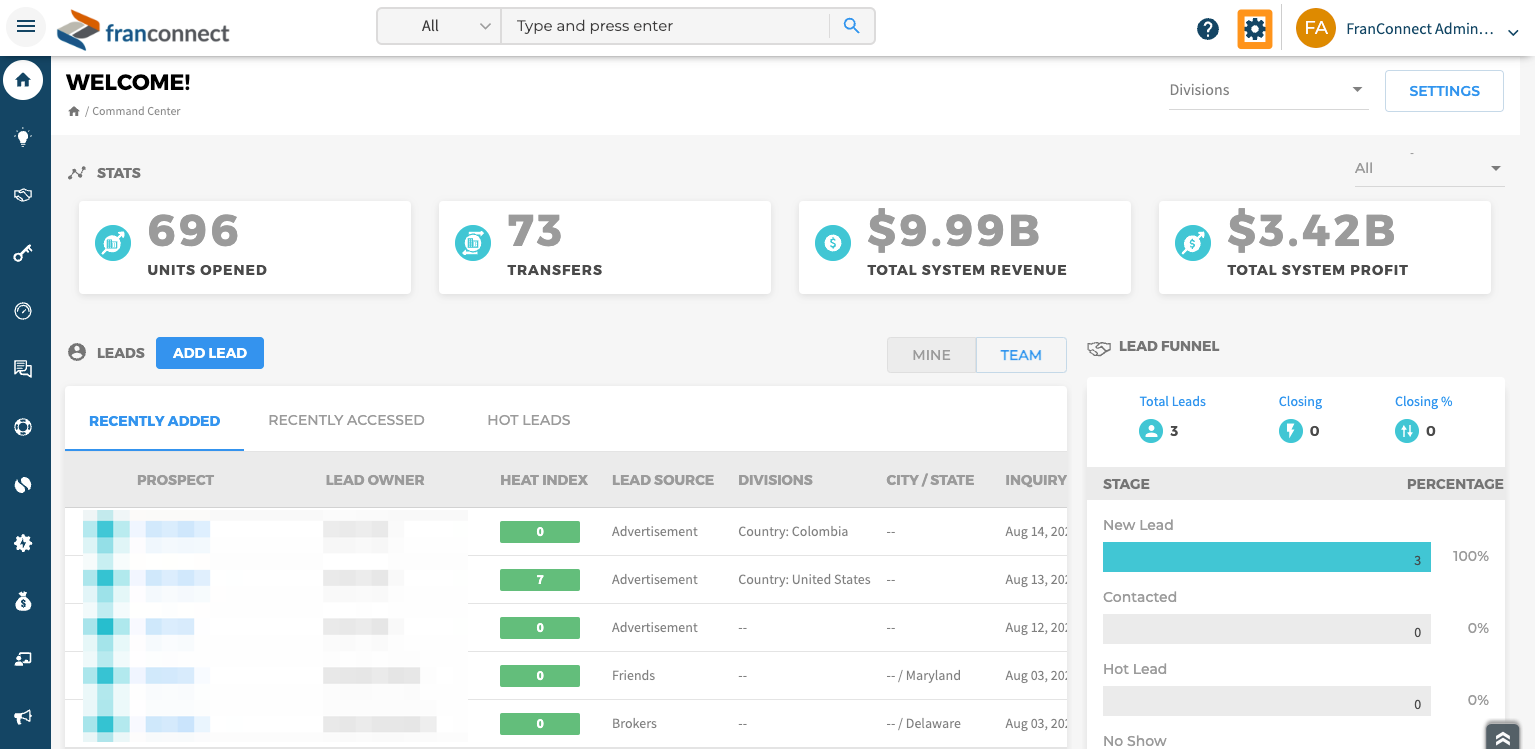This screenshot has width=1535, height=749.
Task: Click the Home icon in sidebar
Action: (x=23, y=80)
